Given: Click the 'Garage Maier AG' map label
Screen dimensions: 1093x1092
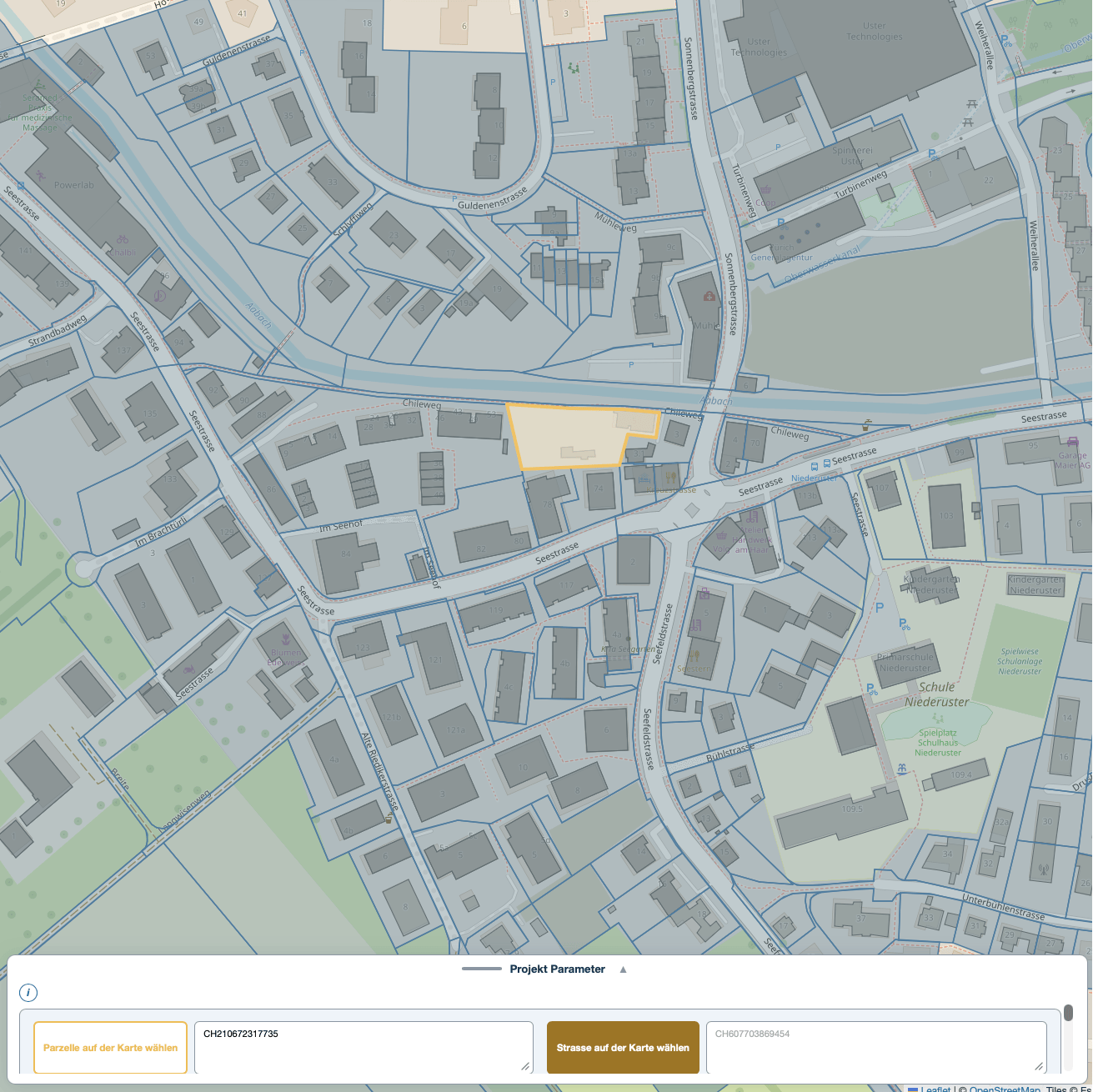Looking at the screenshot, I should [1072, 460].
